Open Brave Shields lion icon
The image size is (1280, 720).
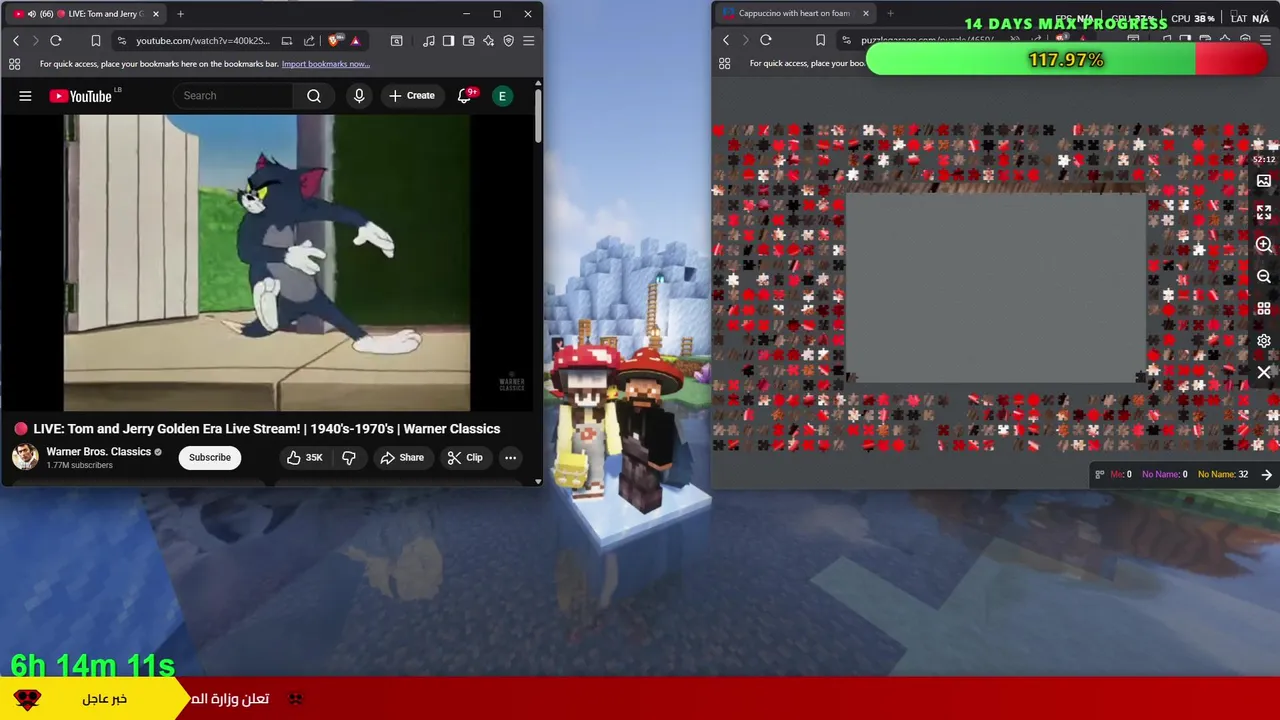pos(335,41)
